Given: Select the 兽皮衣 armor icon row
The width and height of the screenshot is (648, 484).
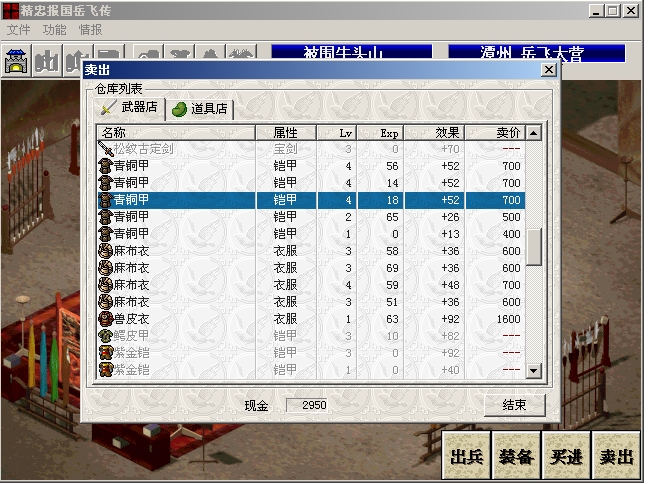Looking at the screenshot, I should pos(105,319).
